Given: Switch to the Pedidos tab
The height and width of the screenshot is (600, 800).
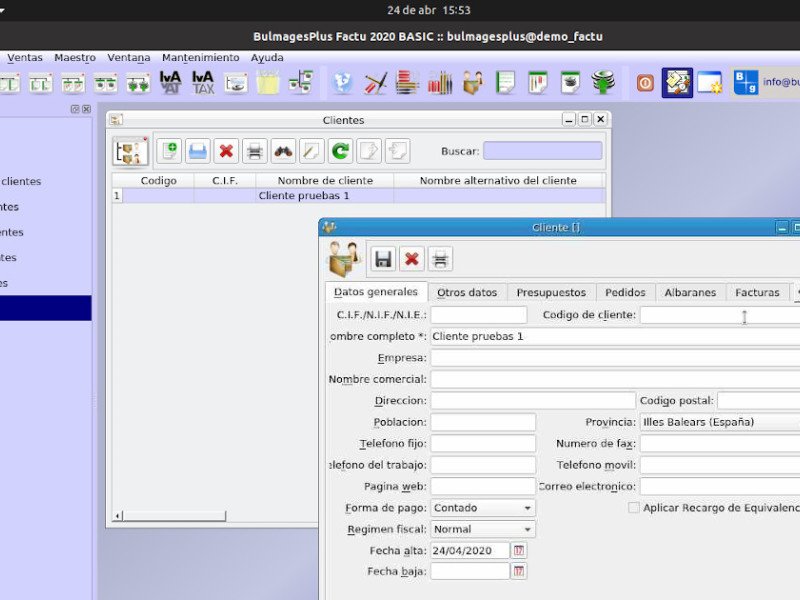Looking at the screenshot, I should point(625,292).
